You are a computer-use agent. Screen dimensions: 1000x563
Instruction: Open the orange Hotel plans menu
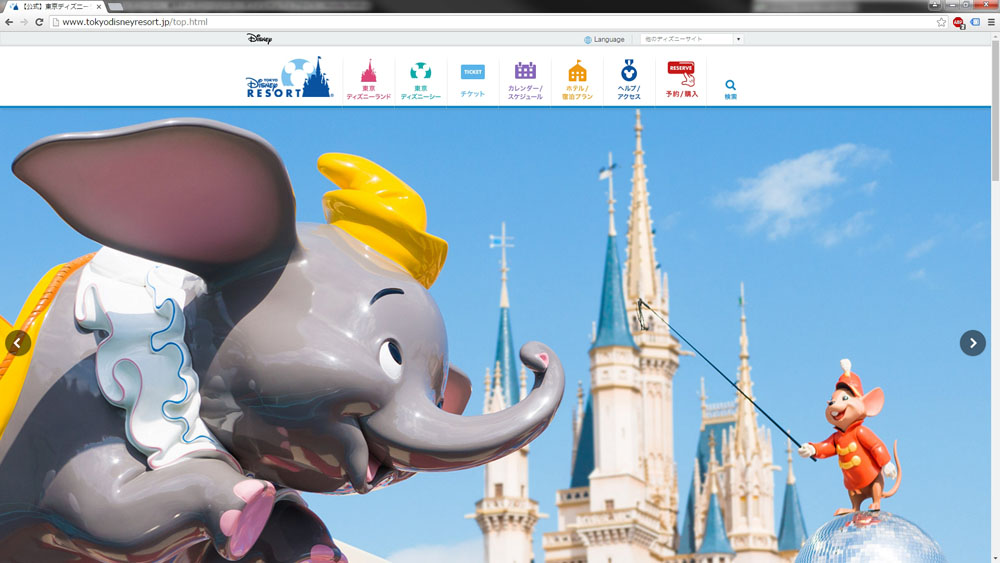(x=577, y=80)
